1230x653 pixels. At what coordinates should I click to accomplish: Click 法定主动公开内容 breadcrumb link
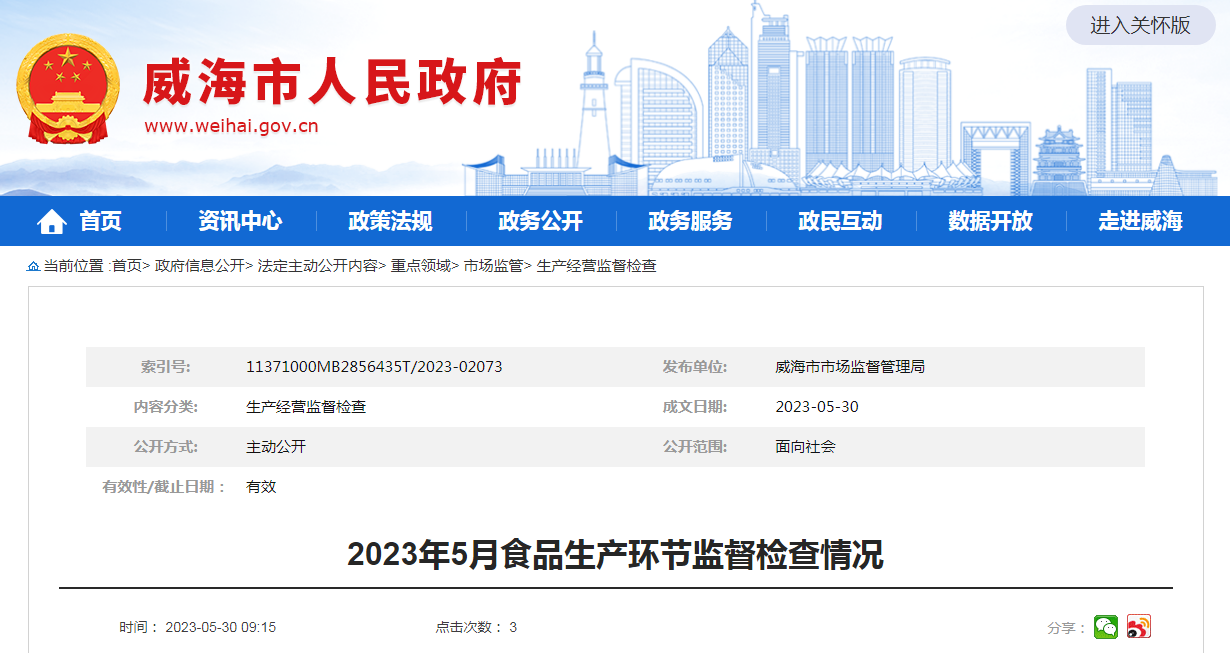317,266
